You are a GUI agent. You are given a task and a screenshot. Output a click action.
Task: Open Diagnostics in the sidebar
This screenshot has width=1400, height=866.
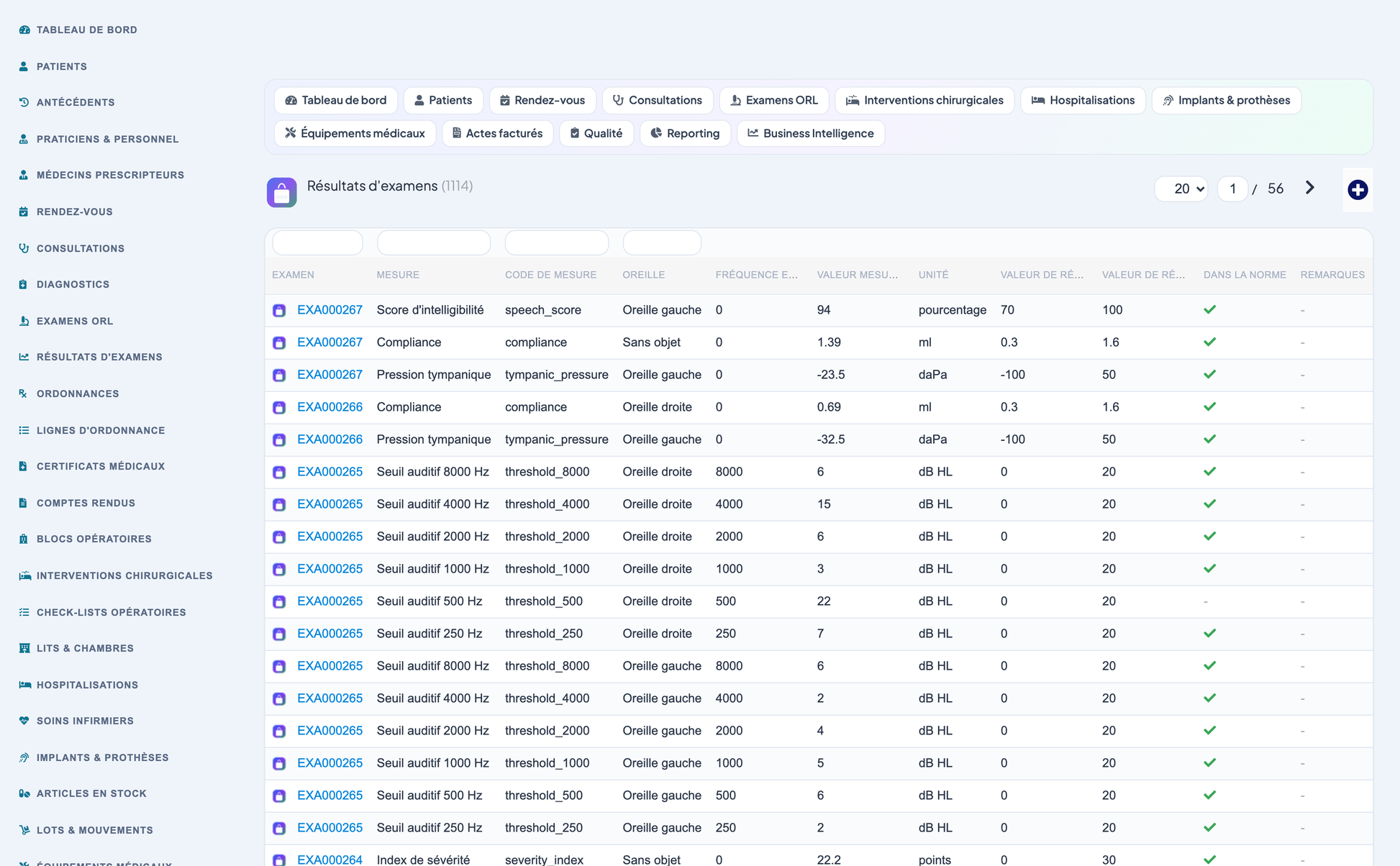coord(65,284)
